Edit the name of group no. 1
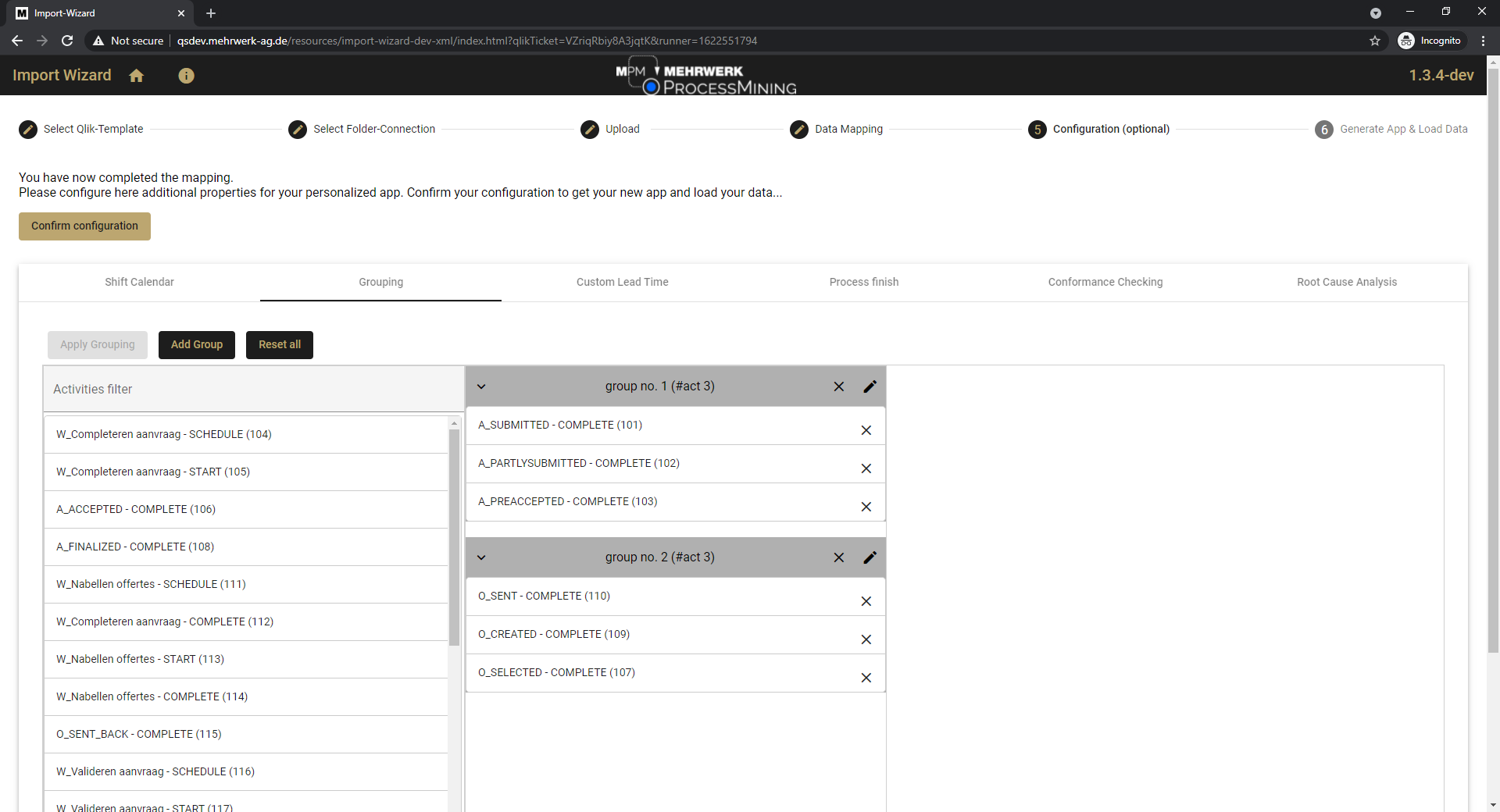This screenshot has height=812, width=1500. tap(870, 386)
